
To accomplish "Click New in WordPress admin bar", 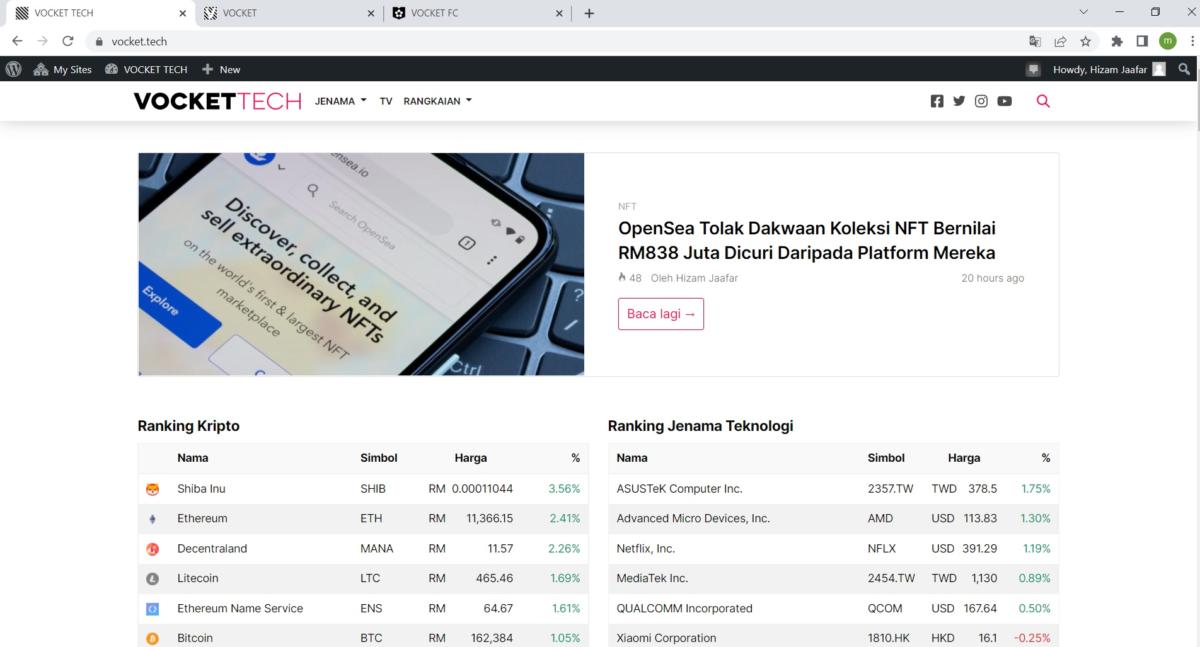I will tap(221, 69).
